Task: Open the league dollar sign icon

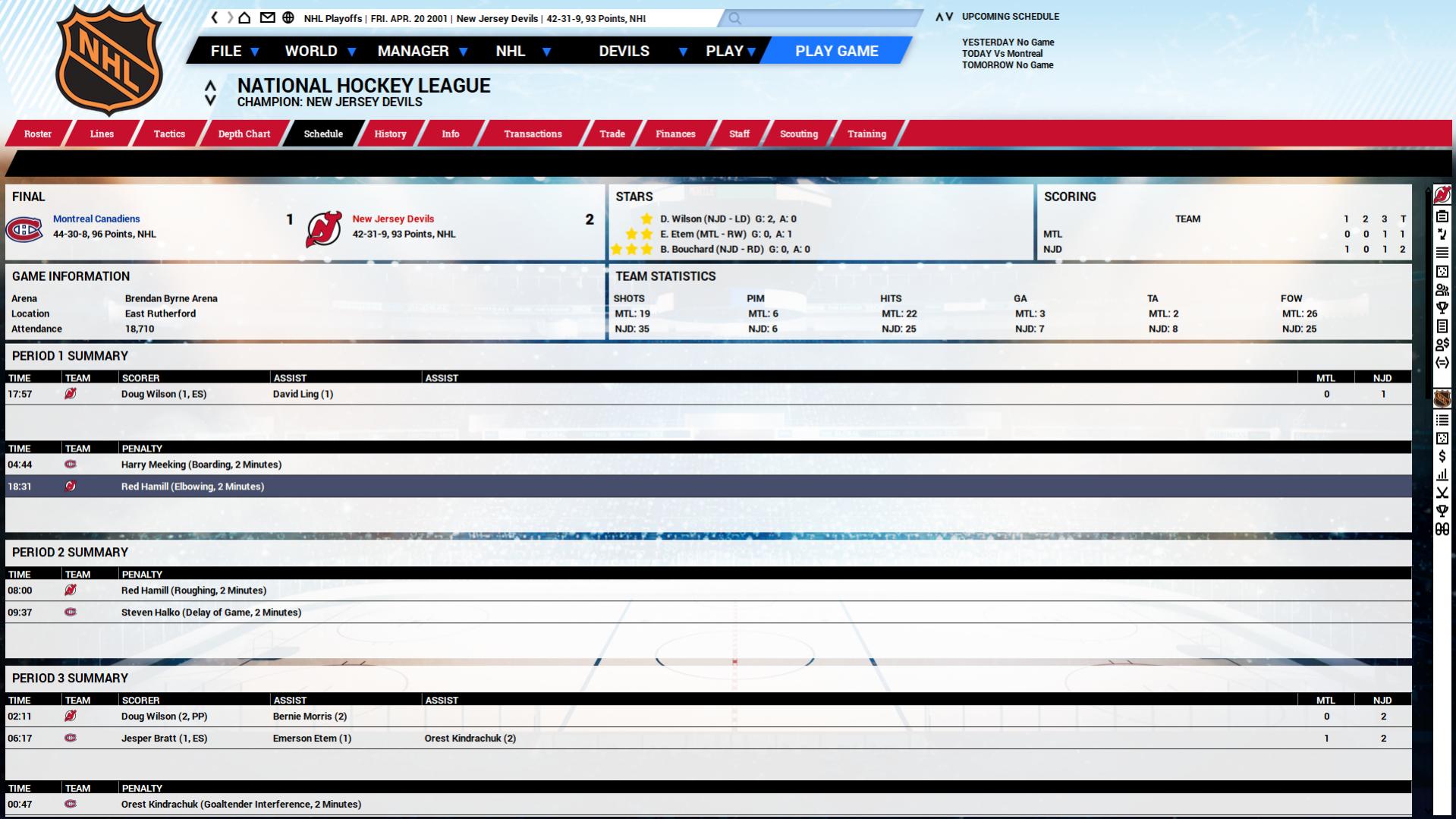Action: point(1442,456)
